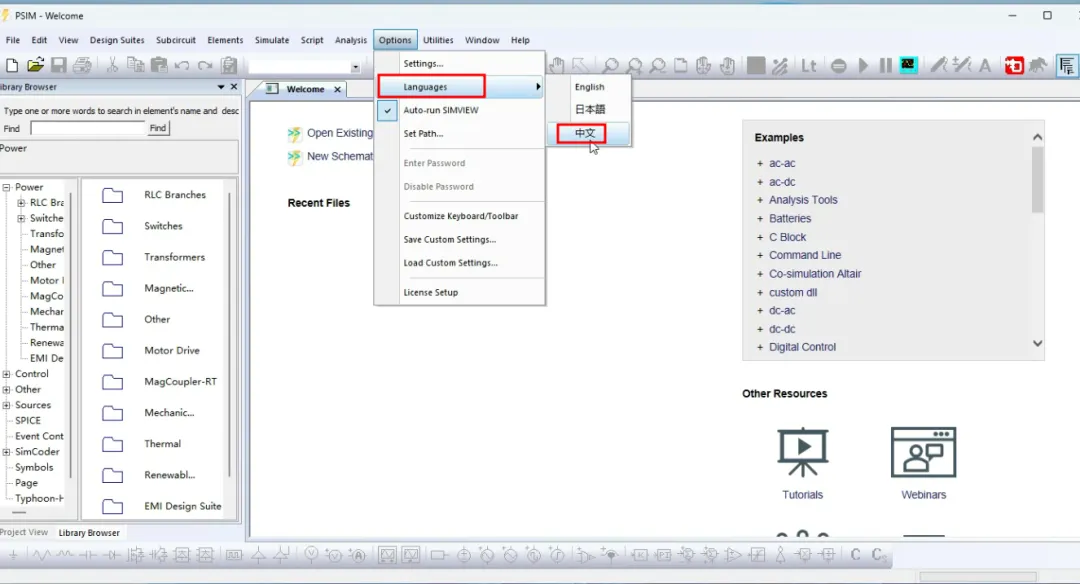Click the pause simulation icon
The height and width of the screenshot is (584, 1080).
[x=886, y=65]
